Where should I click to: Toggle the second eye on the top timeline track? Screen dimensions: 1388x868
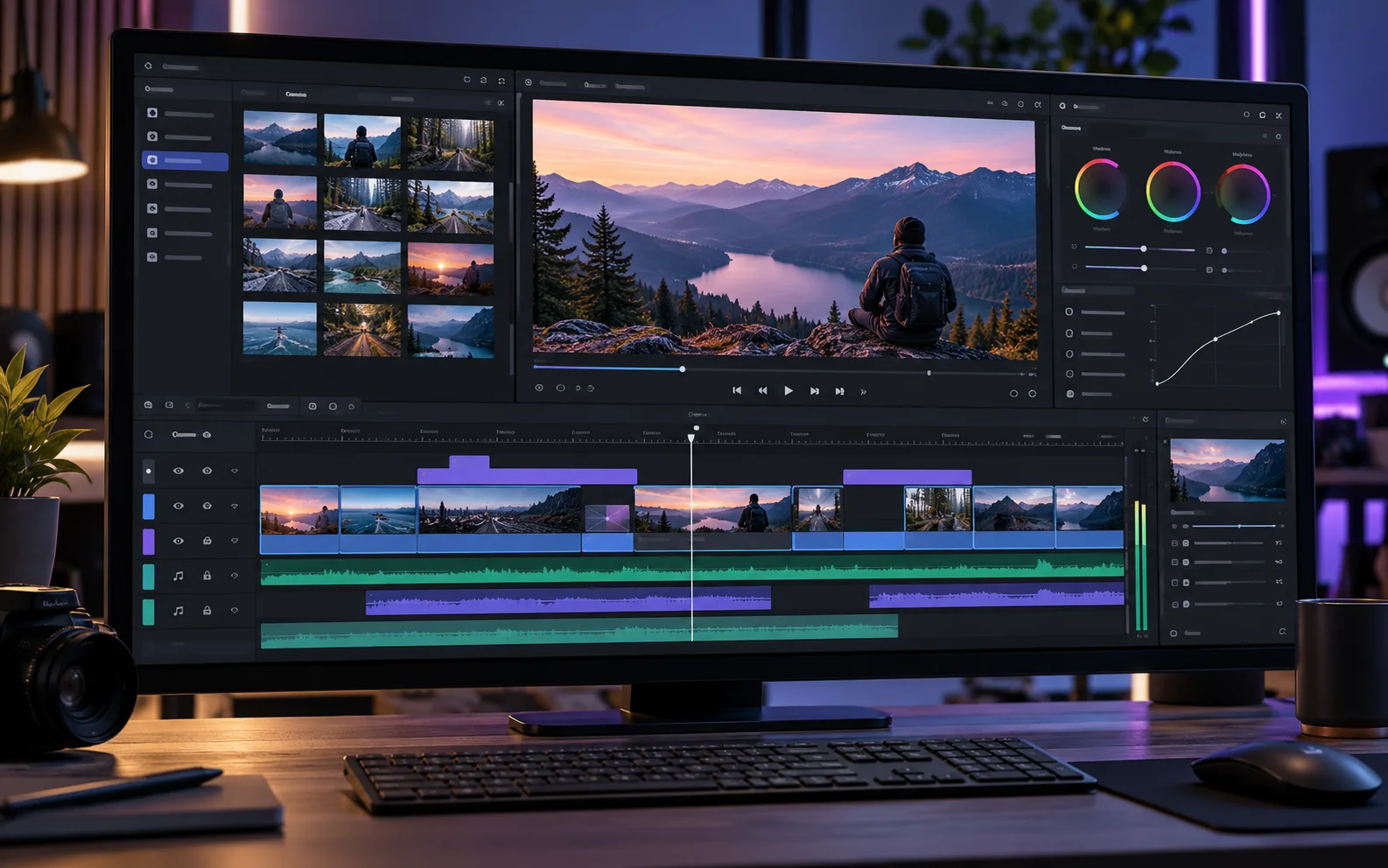(x=207, y=471)
